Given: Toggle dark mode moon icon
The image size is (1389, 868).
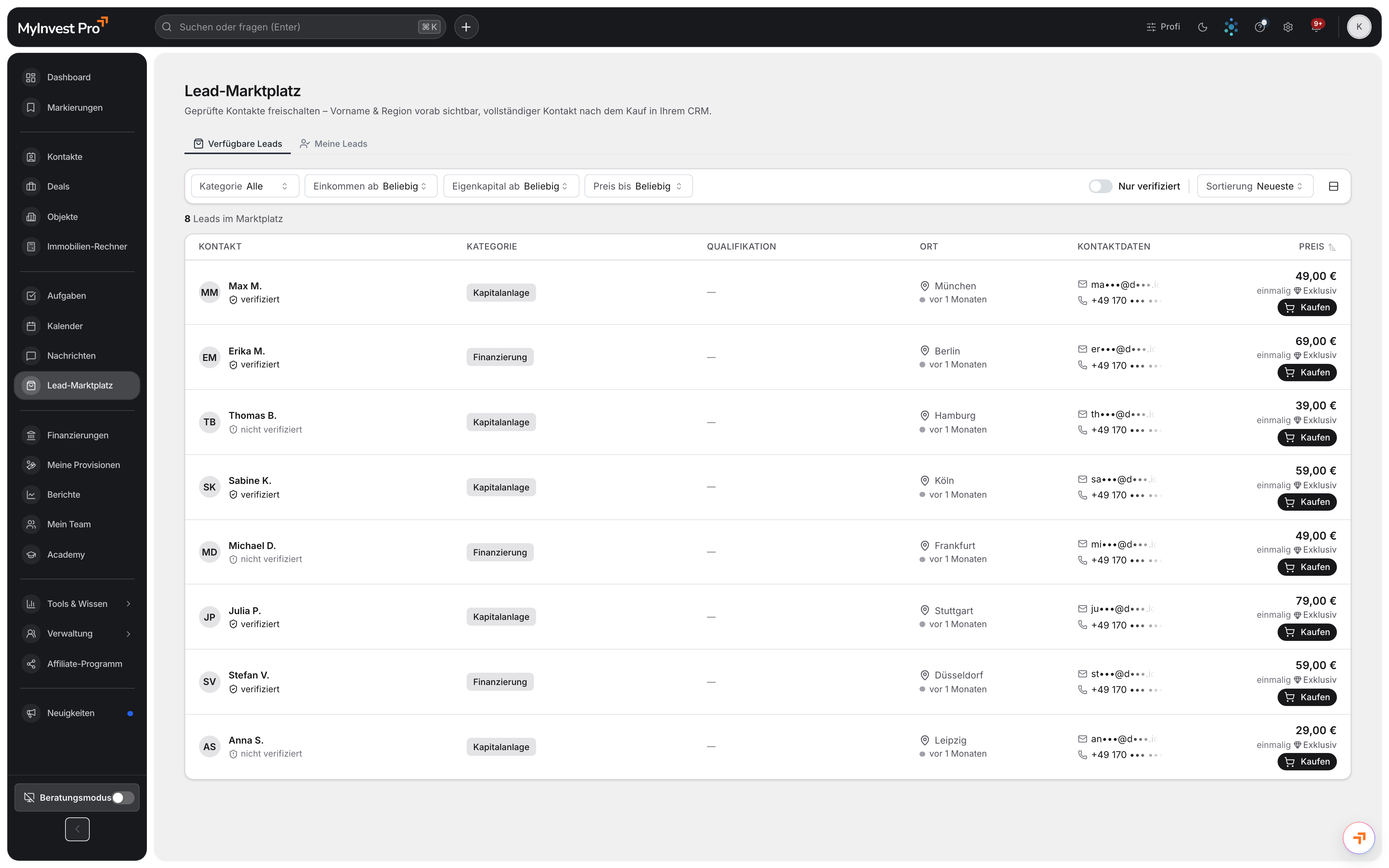Looking at the screenshot, I should pos(1202,27).
